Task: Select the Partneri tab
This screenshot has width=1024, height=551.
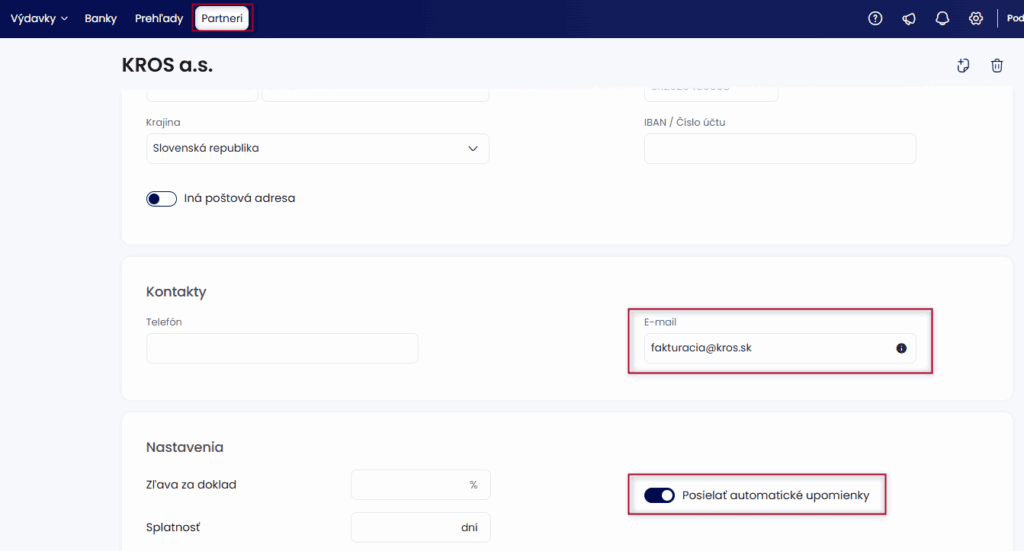Action: [222, 18]
